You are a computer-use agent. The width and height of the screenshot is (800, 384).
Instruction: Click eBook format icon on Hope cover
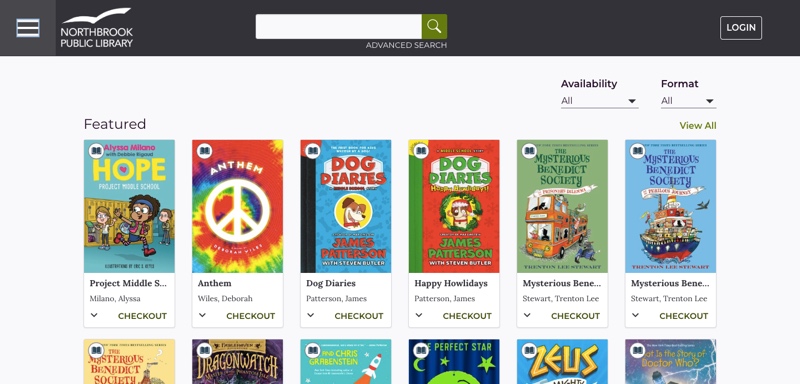(96, 151)
